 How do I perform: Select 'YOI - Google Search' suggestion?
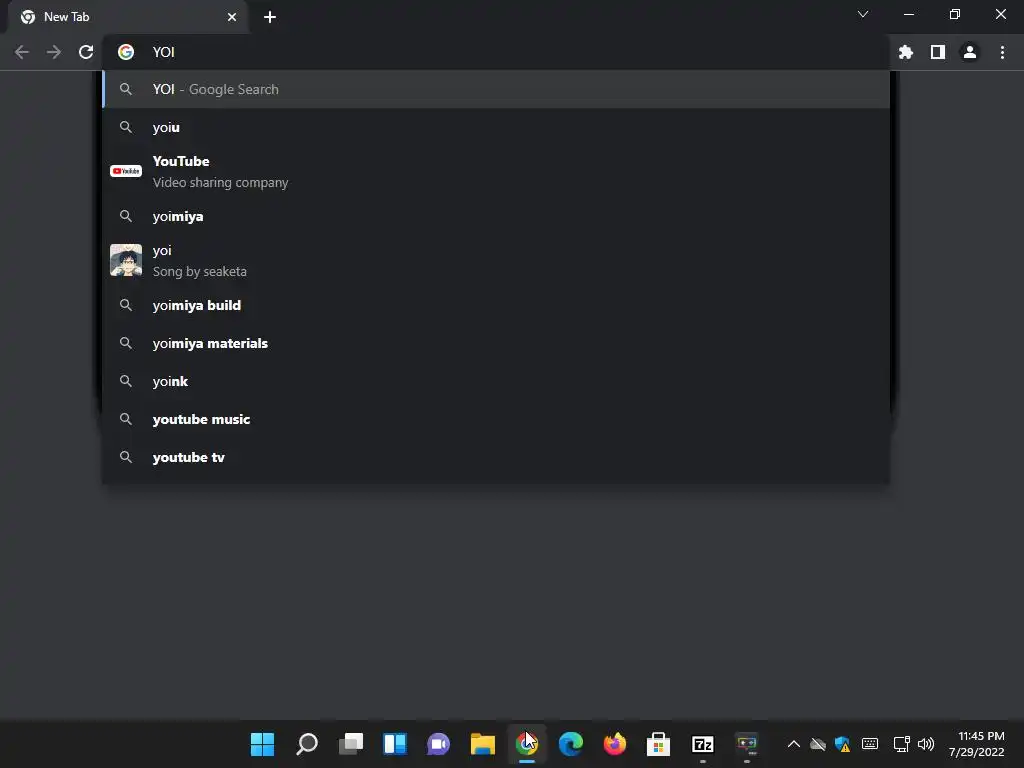pyautogui.click(x=496, y=89)
